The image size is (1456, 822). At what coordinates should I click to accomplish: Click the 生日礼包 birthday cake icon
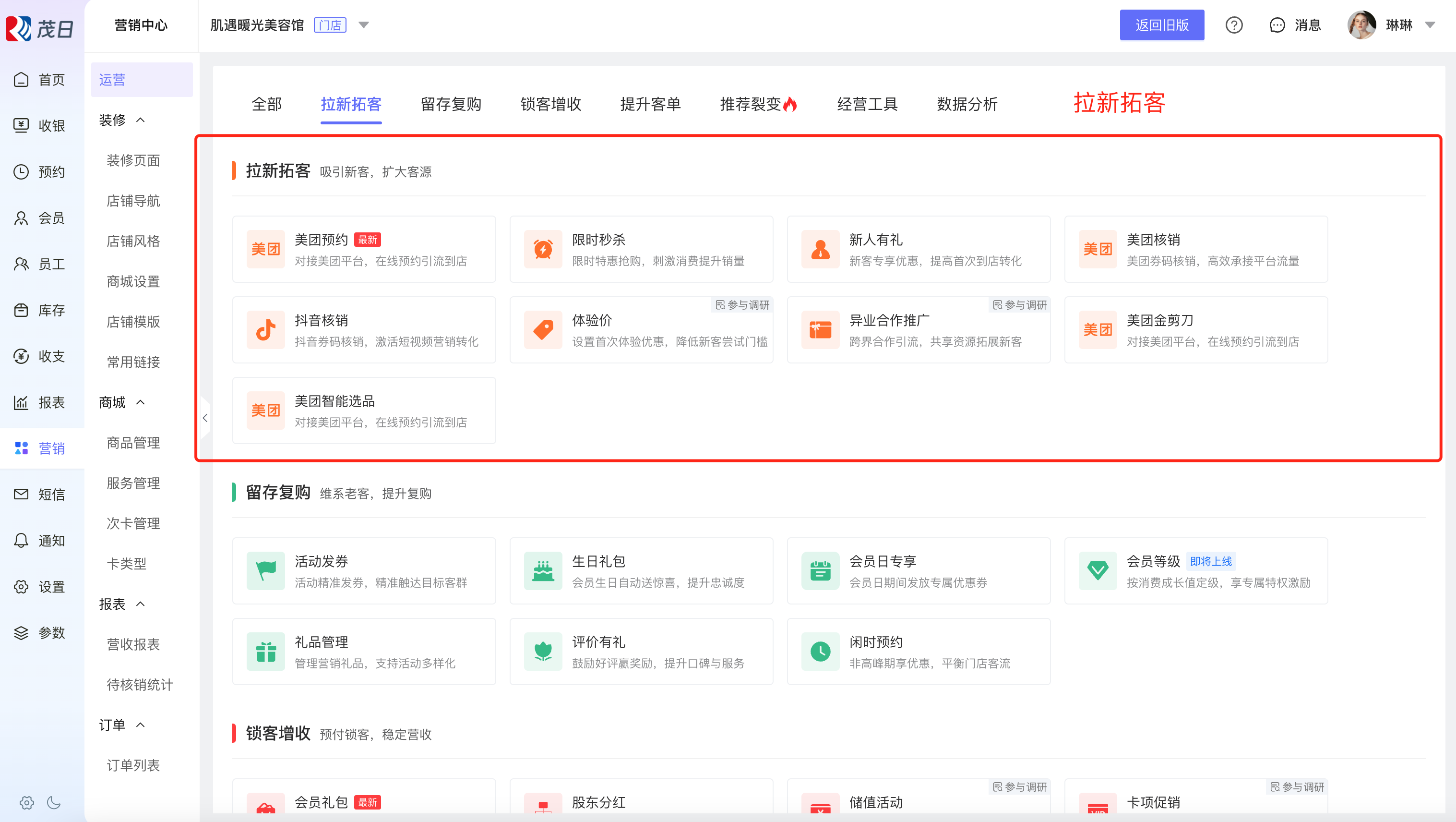[x=543, y=570]
